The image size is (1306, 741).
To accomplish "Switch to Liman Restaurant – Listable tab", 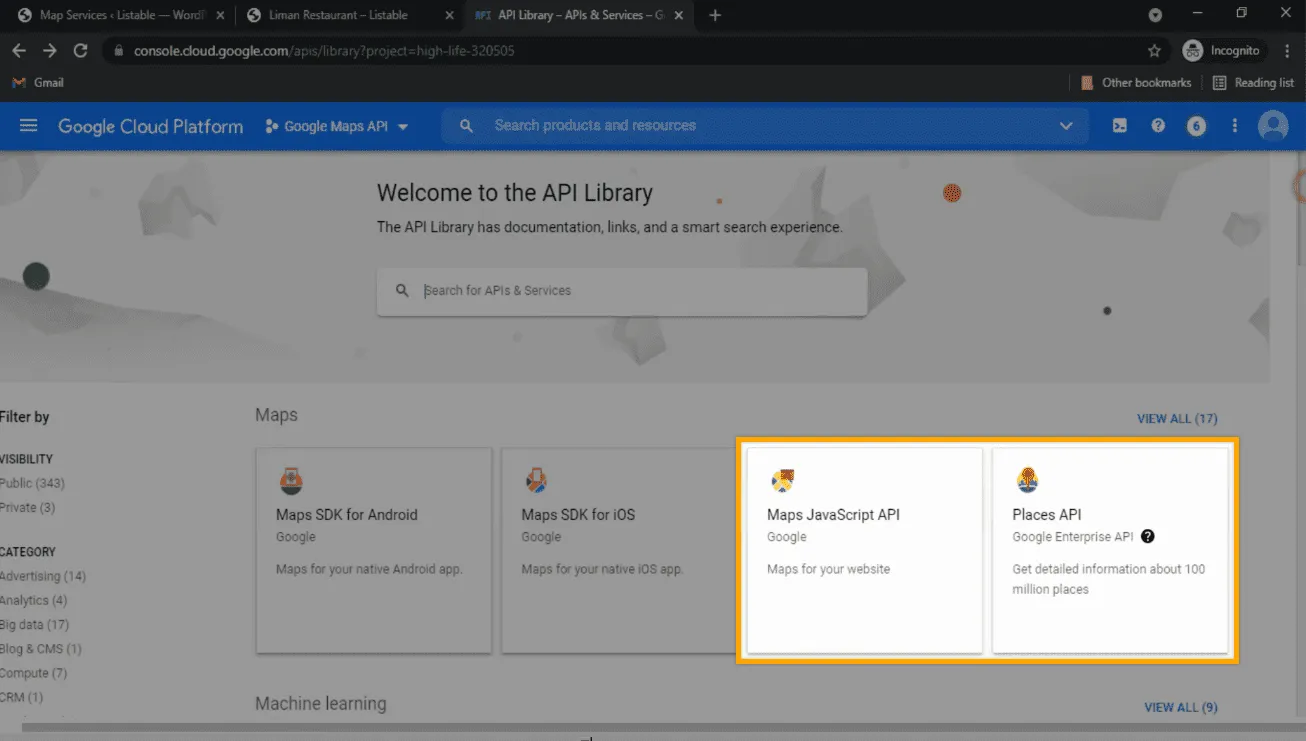I will pos(338,15).
